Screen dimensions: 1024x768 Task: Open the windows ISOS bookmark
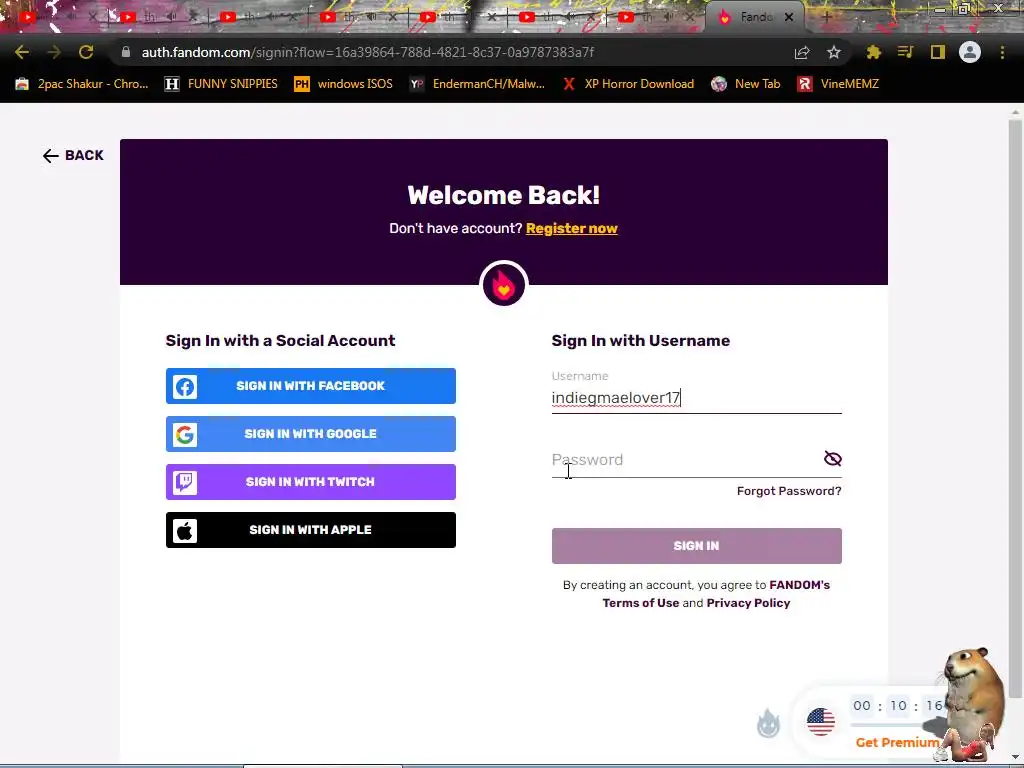click(x=344, y=84)
